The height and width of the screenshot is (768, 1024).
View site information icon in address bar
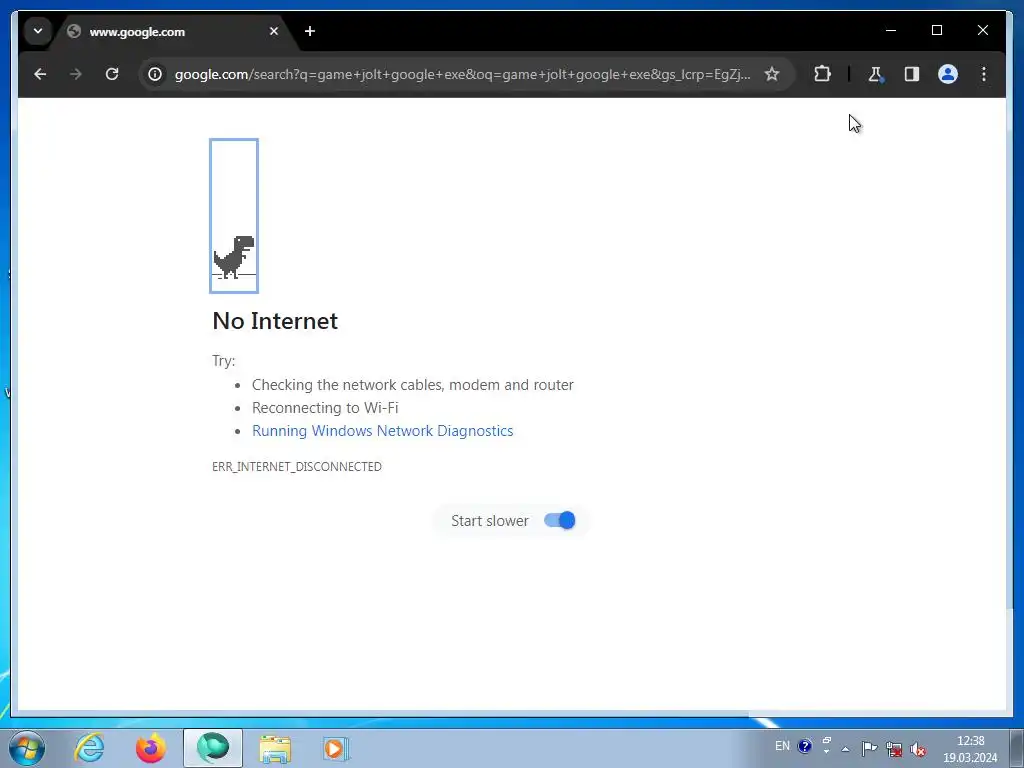click(x=155, y=74)
